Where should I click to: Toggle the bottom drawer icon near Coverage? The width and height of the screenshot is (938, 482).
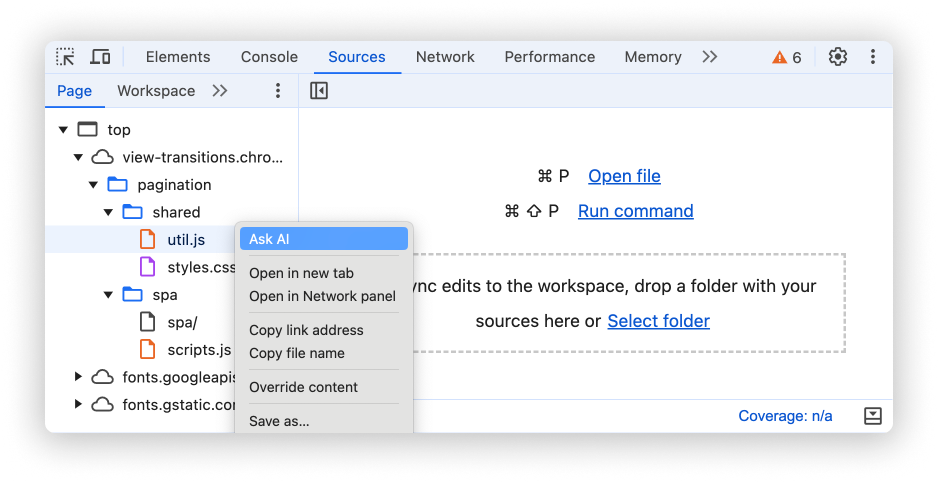click(872, 416)
